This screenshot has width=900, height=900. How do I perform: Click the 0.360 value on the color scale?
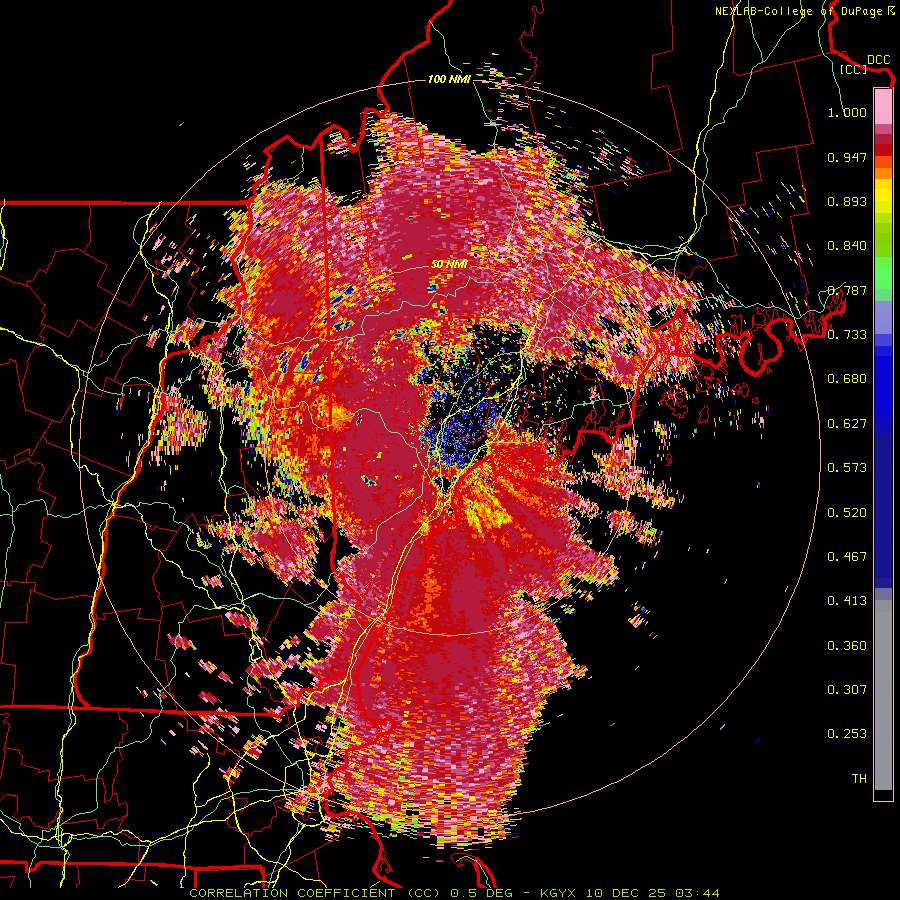847,645
